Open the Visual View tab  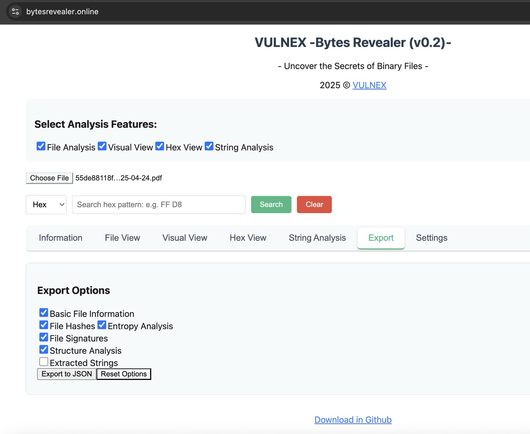tap(185, 238)
